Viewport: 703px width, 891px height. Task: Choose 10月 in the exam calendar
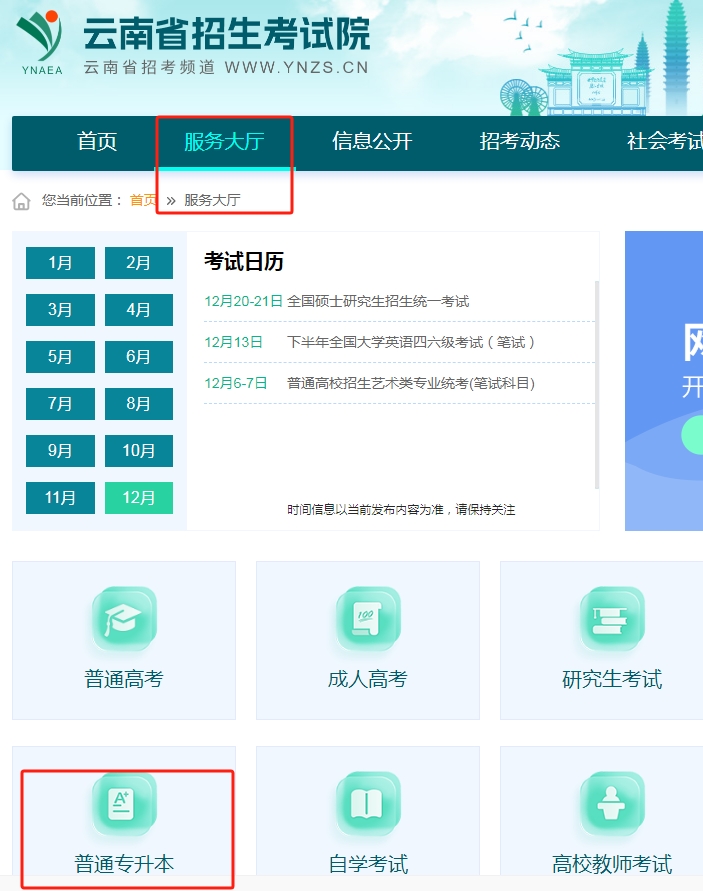[x=139, y=451]
